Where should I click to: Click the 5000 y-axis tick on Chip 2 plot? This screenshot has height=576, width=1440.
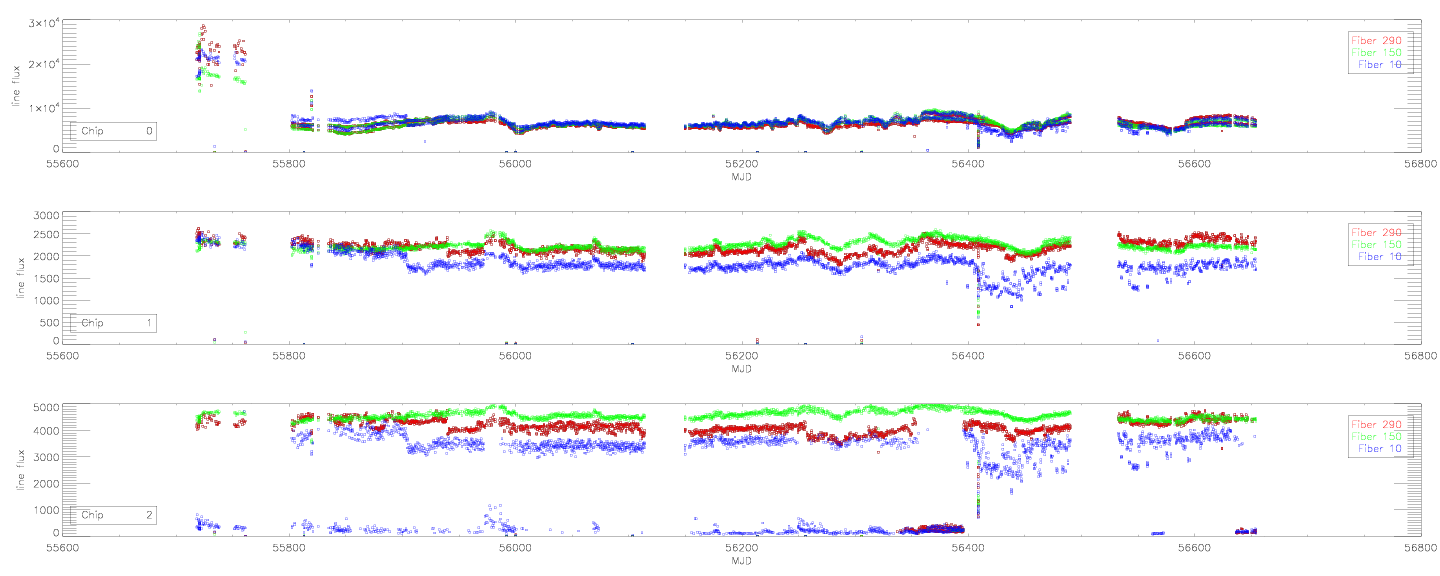click(x=47, y=408)
